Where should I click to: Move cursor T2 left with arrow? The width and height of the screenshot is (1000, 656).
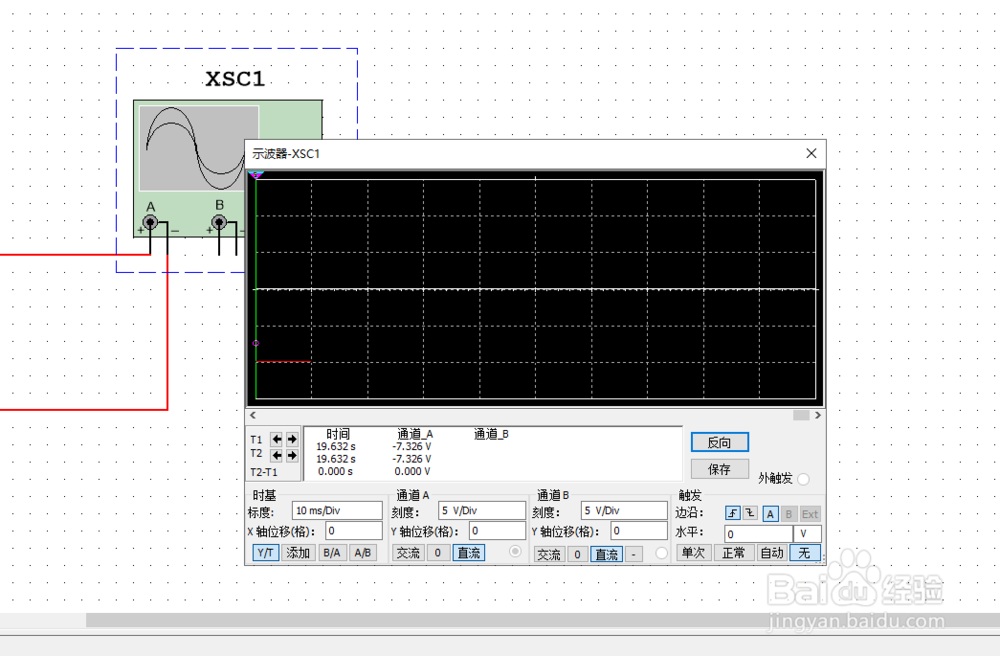(x=276, y=455)
